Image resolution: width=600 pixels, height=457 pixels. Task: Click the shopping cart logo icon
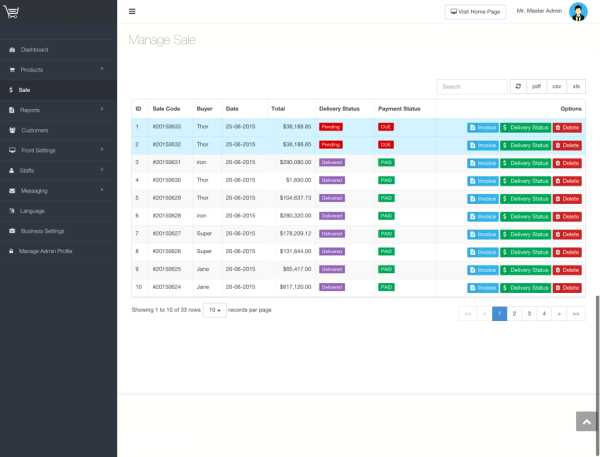(10, 12)
